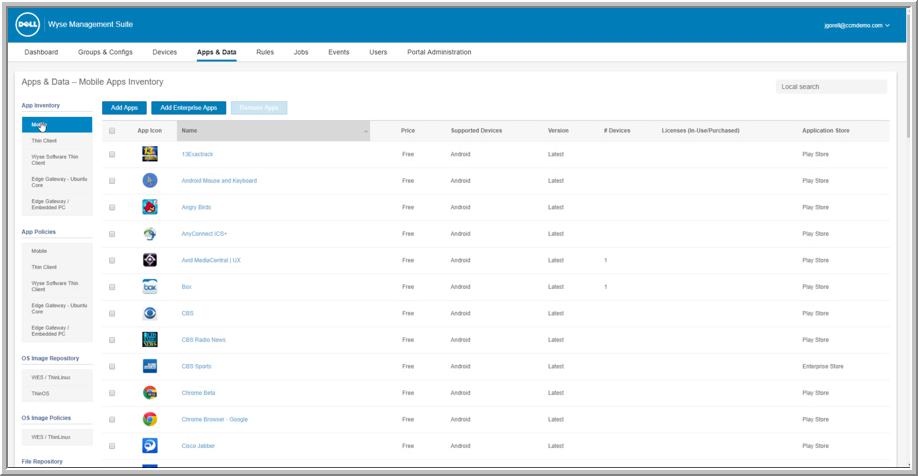Click the AnyConnect ICS+ app icon
Viewport: 918px width, 476px height.
[x=150, y=234]
